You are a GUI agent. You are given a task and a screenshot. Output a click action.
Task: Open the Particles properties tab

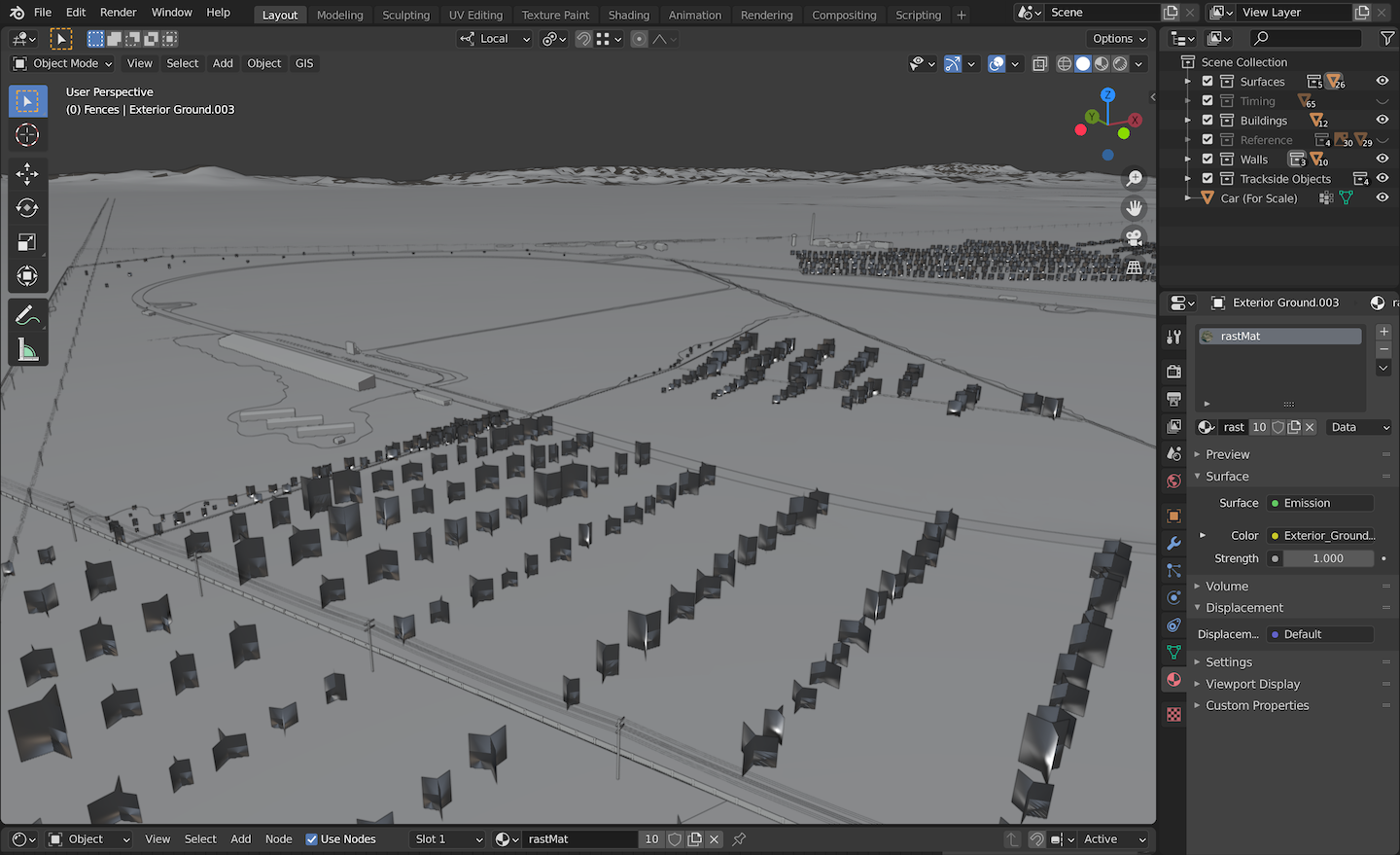[1173, 570]
